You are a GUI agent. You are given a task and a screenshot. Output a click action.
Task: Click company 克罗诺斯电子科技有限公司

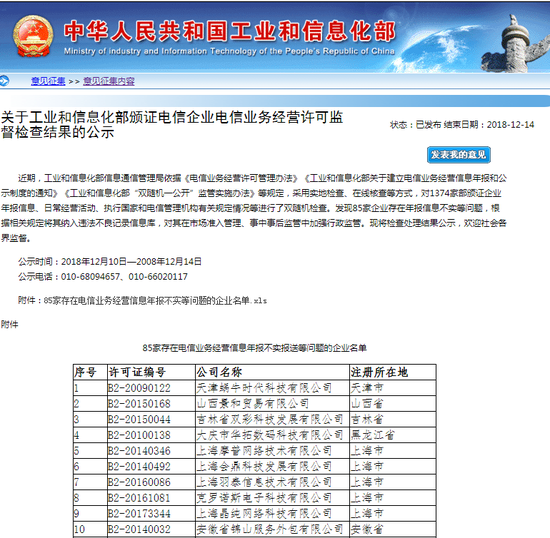click(264, 498)
